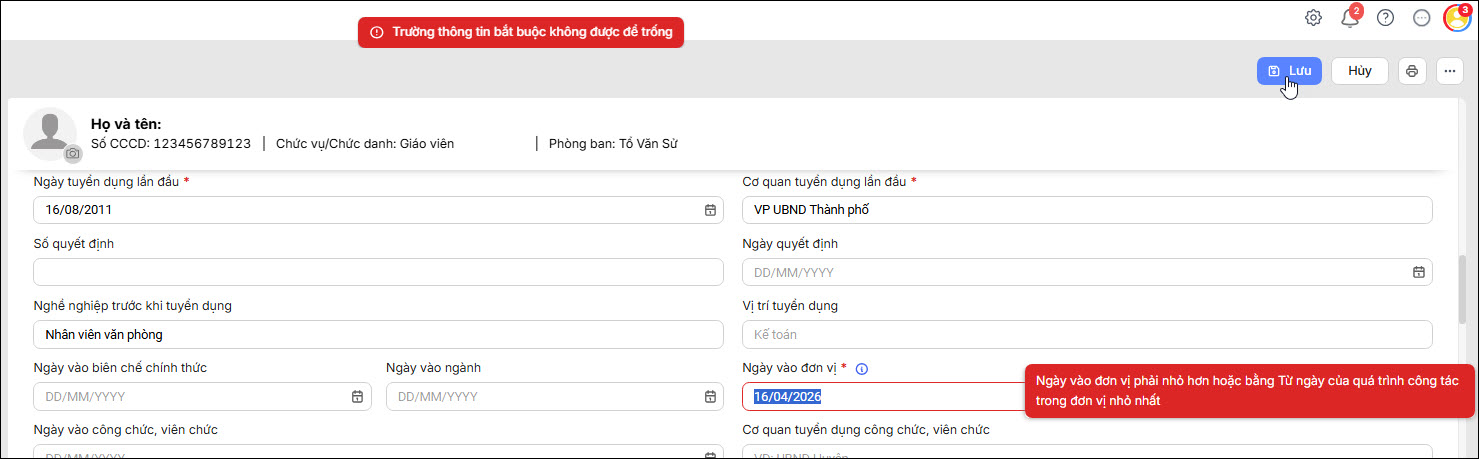Click Nghề nghiệp trước khi tuyển dụng field

378,334
